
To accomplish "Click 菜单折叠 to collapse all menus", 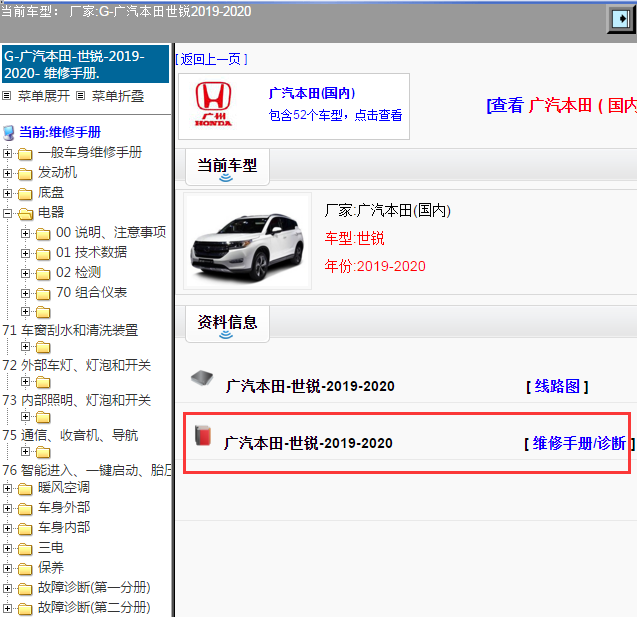I will (118, 96).
